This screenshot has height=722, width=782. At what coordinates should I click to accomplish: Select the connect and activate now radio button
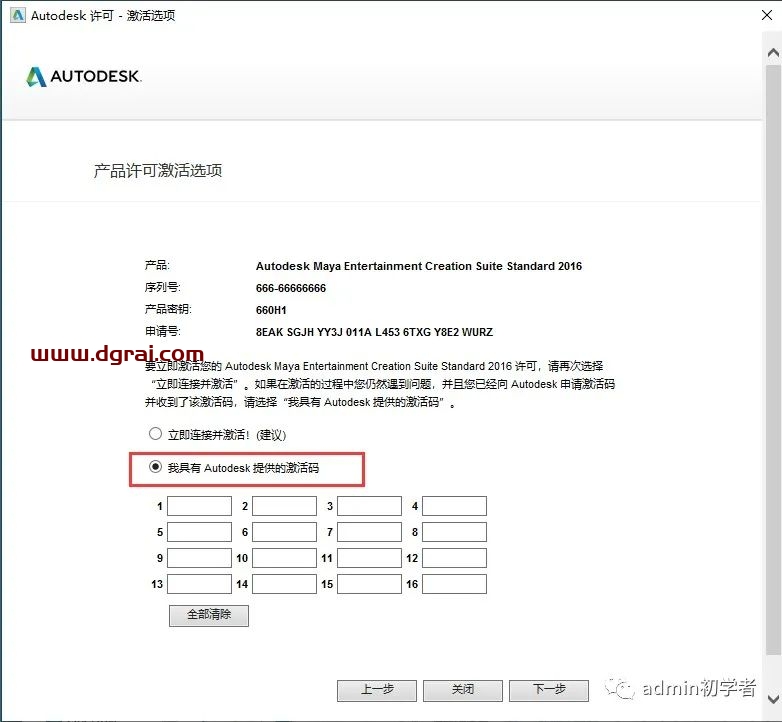(x=156, y=434)
